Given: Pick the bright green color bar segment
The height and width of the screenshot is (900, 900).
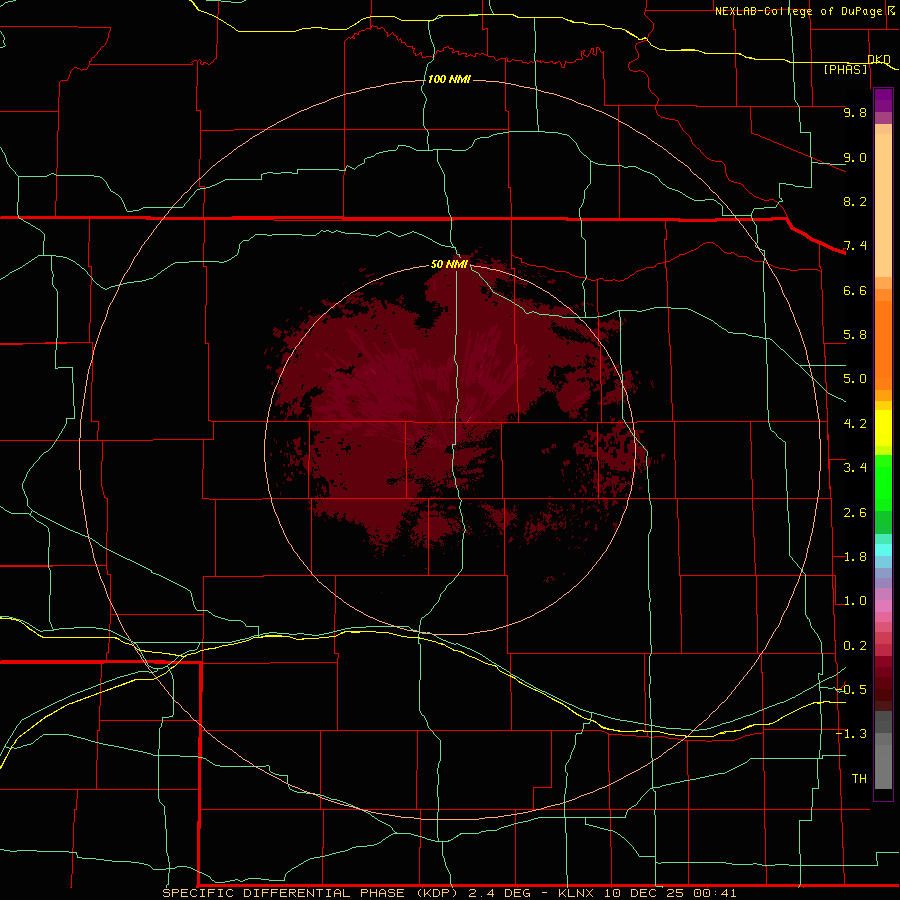Looking at the screenshot, I should [x=883, y=483].
